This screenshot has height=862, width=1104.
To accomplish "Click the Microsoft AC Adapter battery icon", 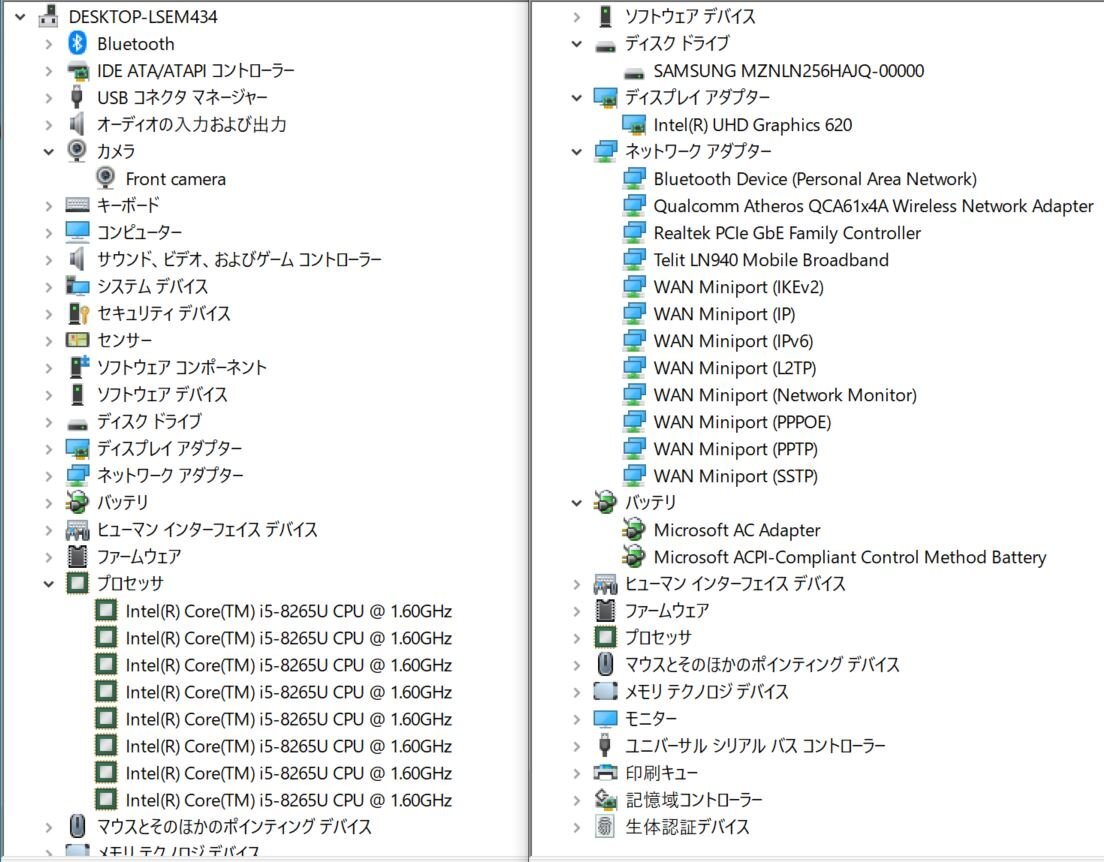I will point(634,530).
